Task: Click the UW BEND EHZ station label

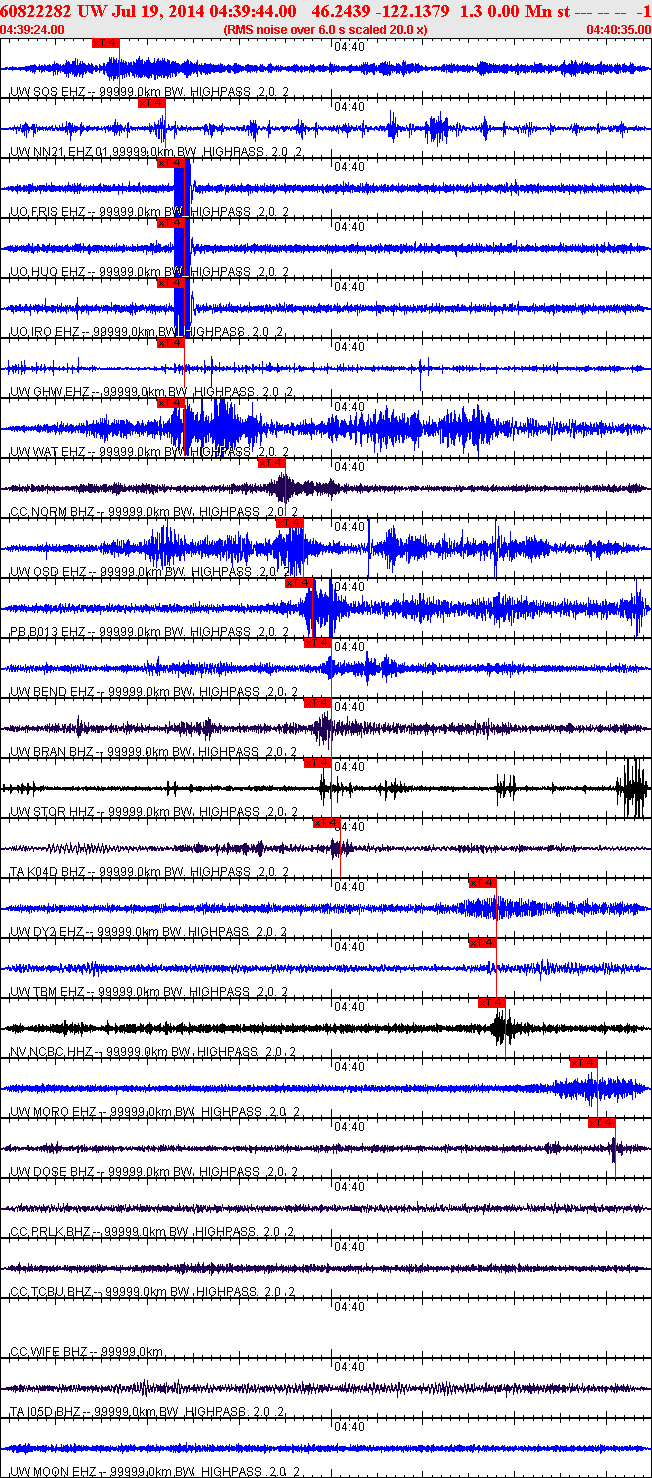Action: point(52,692)
